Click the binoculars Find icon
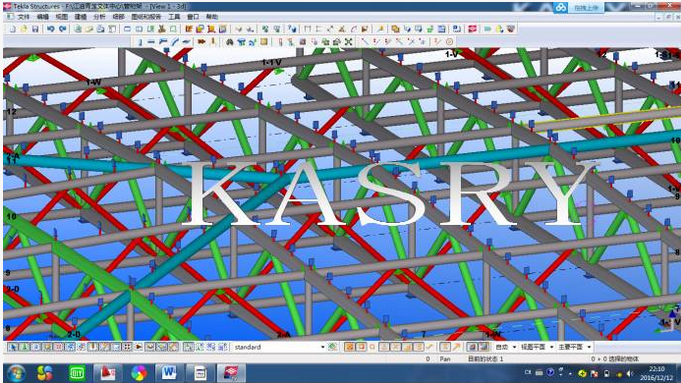Viewport: 681px width, 383px height. pyautogui.click(x=230, y=42)
